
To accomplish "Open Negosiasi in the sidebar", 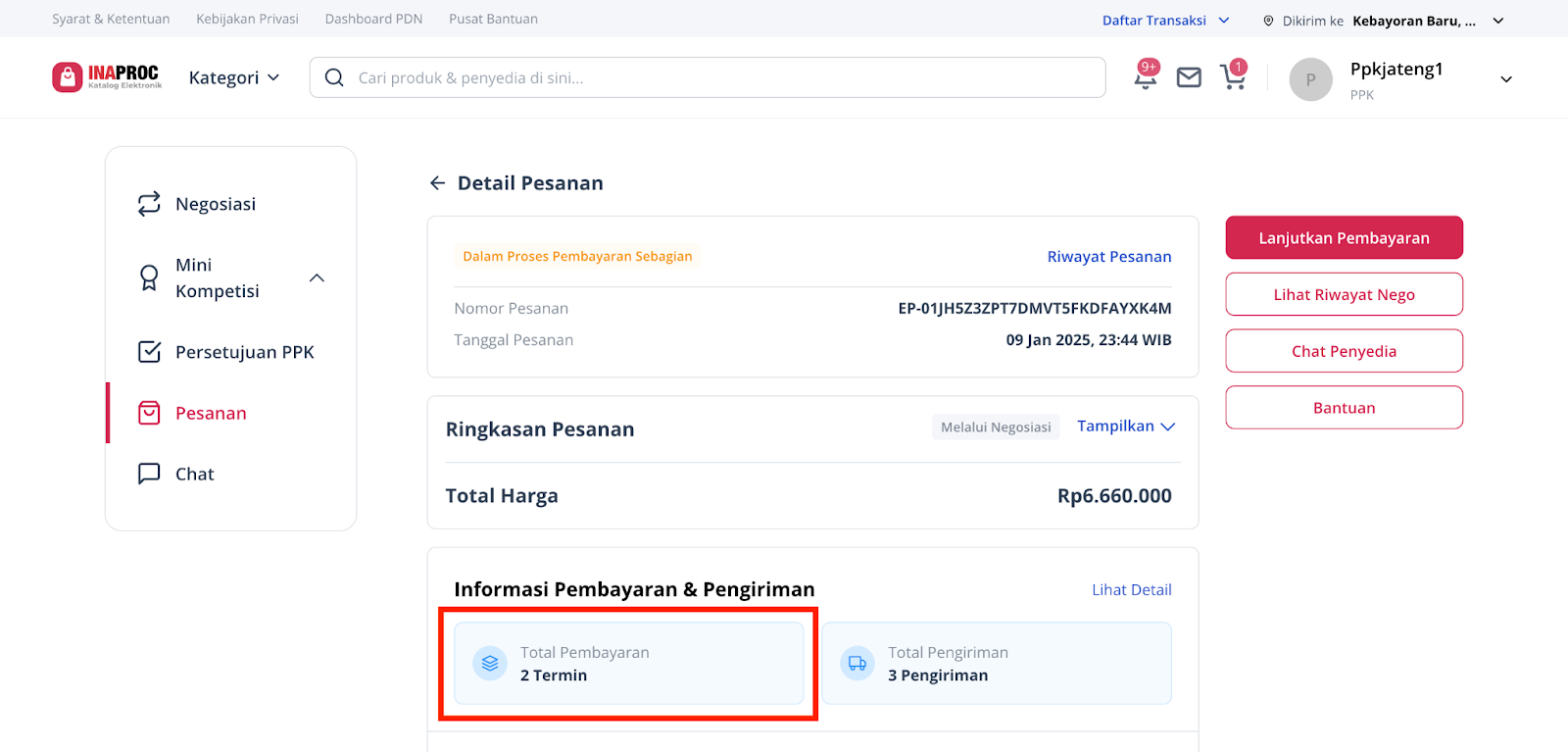I will (216, 204).
